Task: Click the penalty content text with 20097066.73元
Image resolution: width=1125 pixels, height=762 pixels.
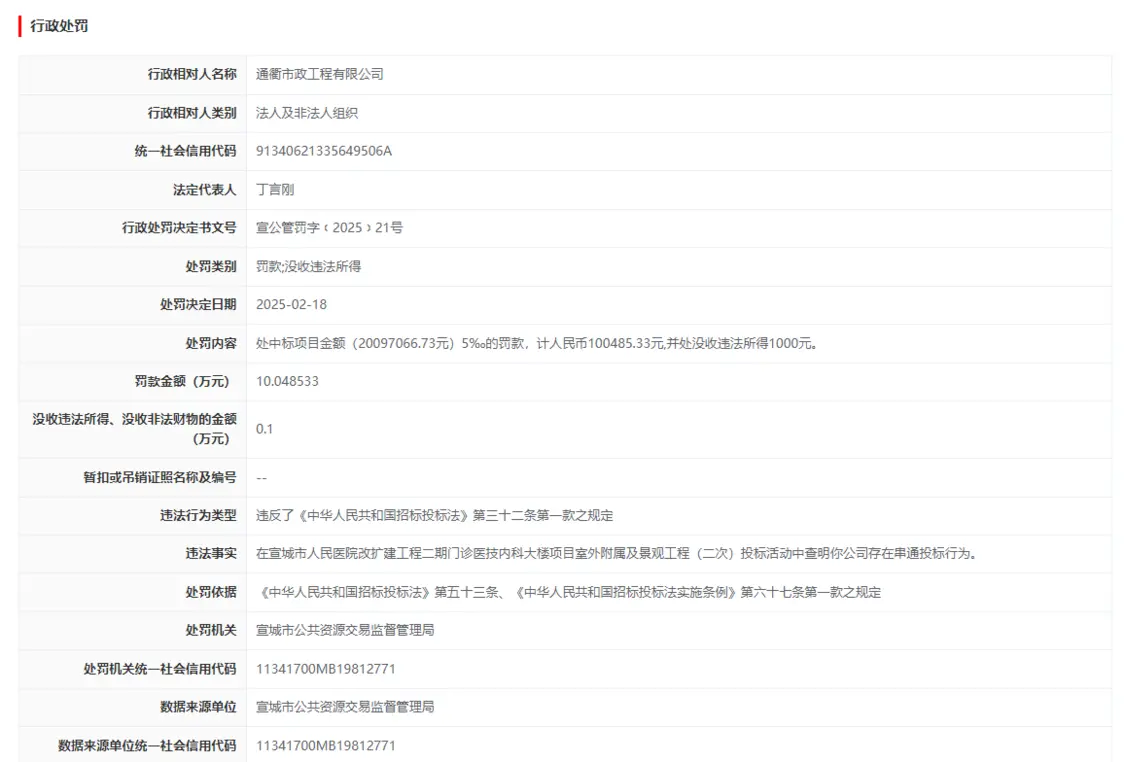Action: pos(536,343)
